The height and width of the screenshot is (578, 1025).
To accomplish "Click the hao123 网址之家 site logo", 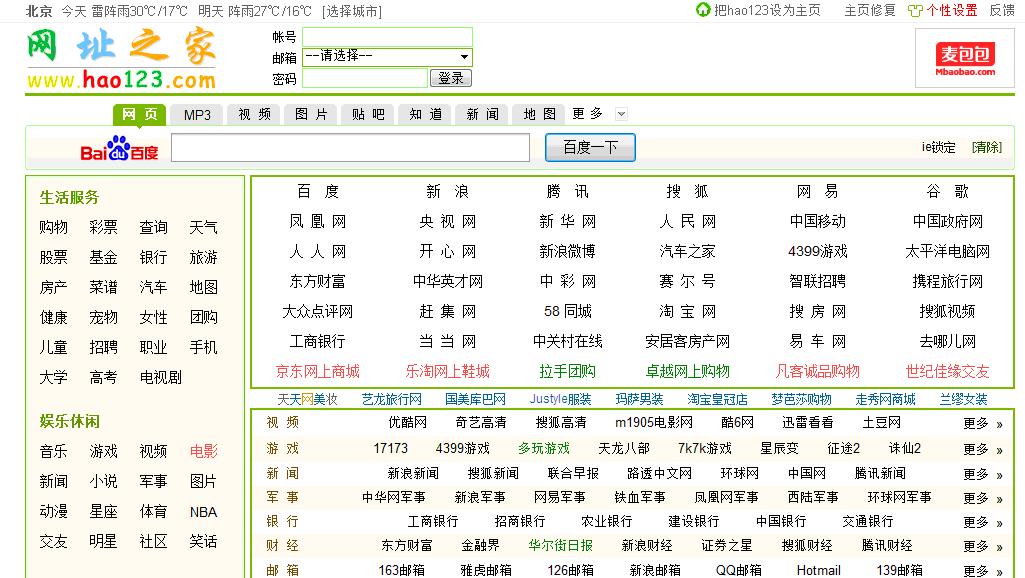I will pyautogui.click(x=120, y=55).
